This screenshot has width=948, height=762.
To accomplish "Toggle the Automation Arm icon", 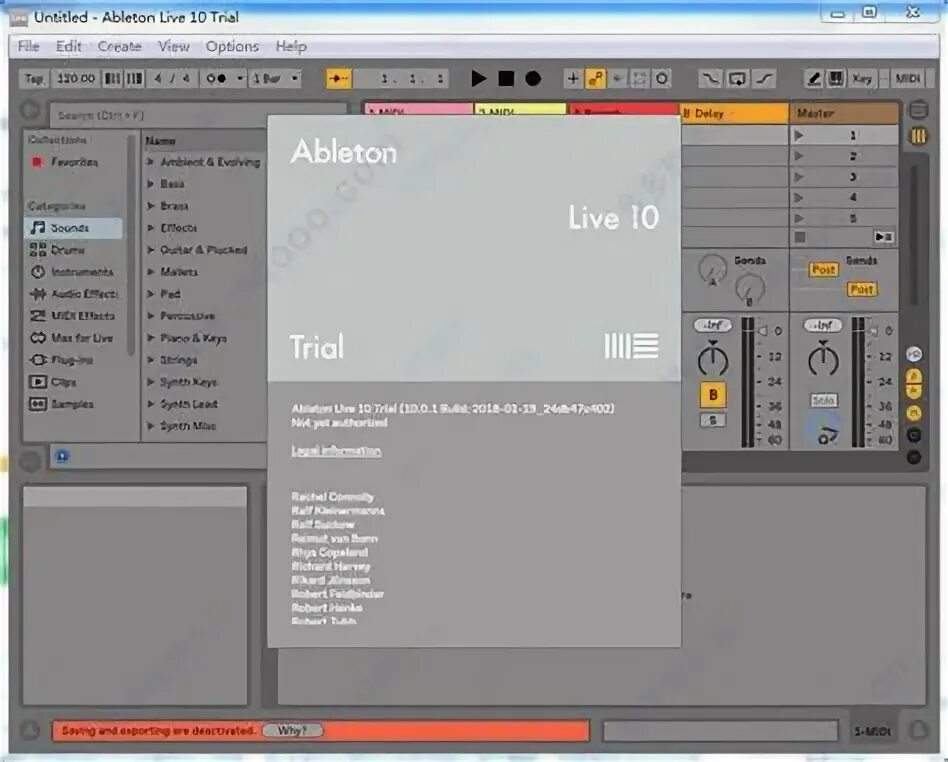I will click(596, 79).
